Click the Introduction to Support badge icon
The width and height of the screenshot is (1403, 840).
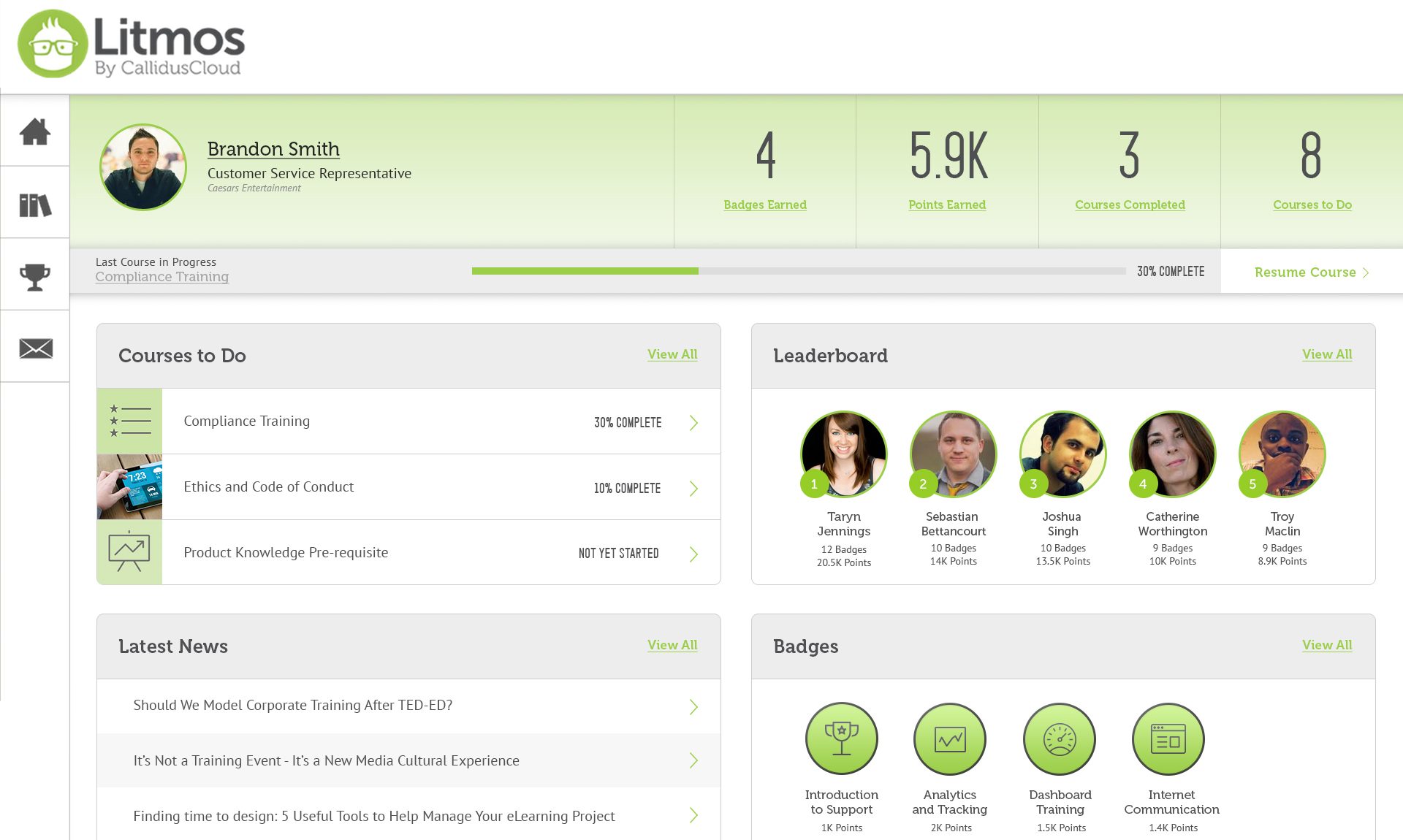pos(841,738)
